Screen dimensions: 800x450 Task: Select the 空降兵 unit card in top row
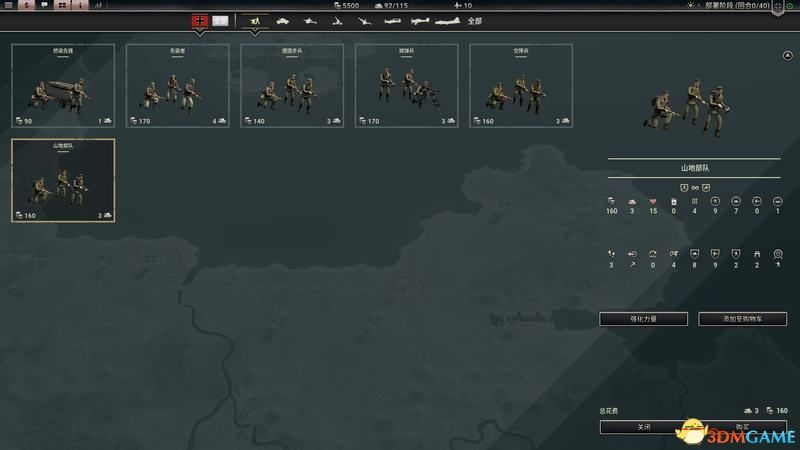click(521, 86)
